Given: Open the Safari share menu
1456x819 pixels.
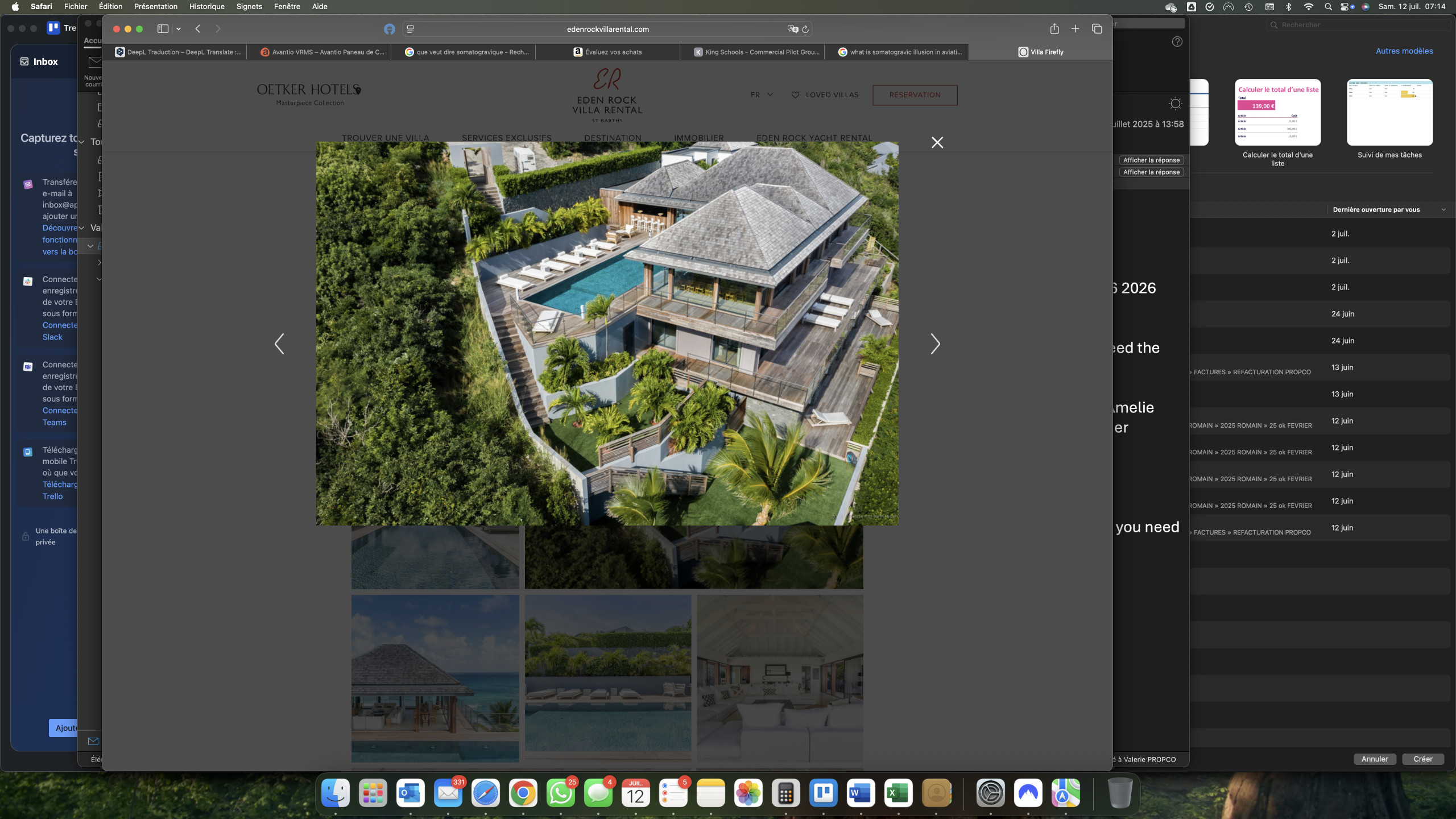Looking at the screenshot, I should [1054, 29].
